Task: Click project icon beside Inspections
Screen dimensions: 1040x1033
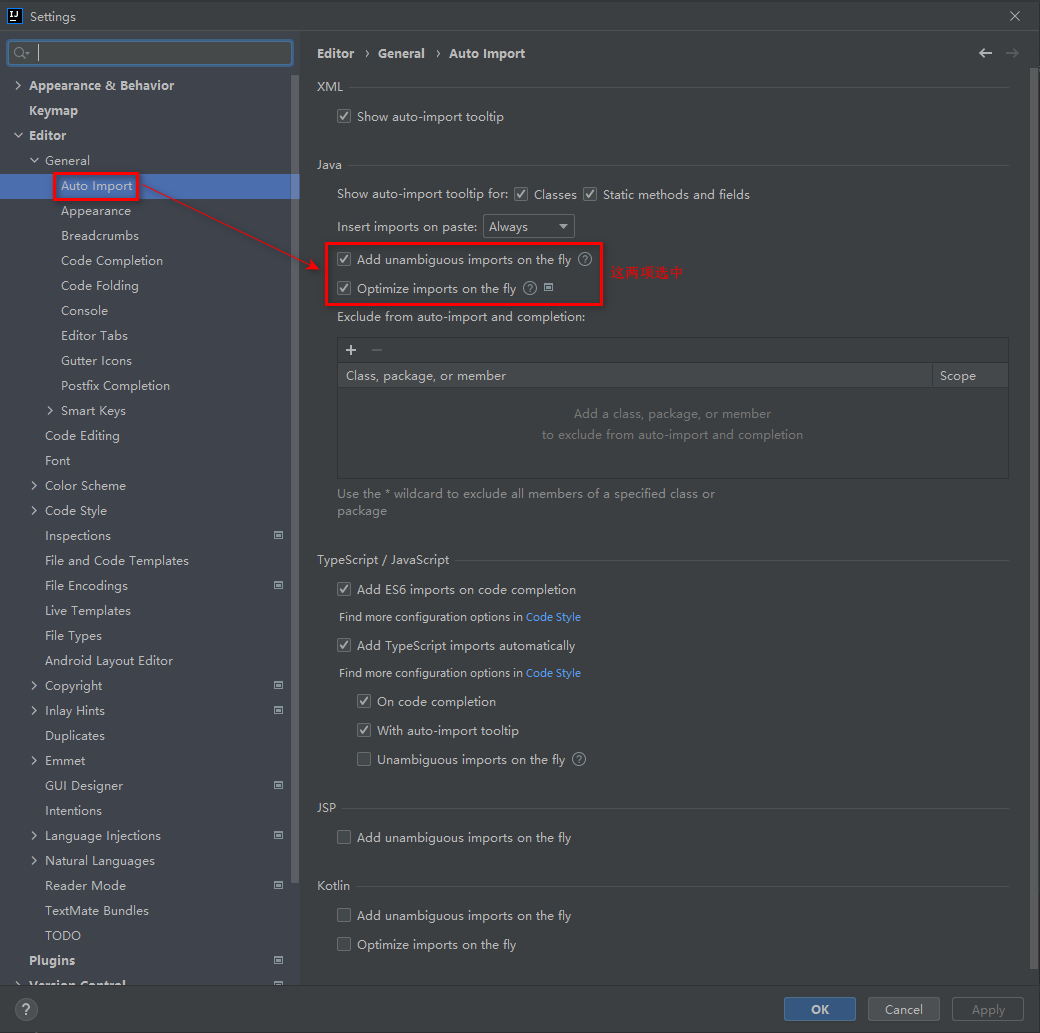Action: (x=279, y=535)
